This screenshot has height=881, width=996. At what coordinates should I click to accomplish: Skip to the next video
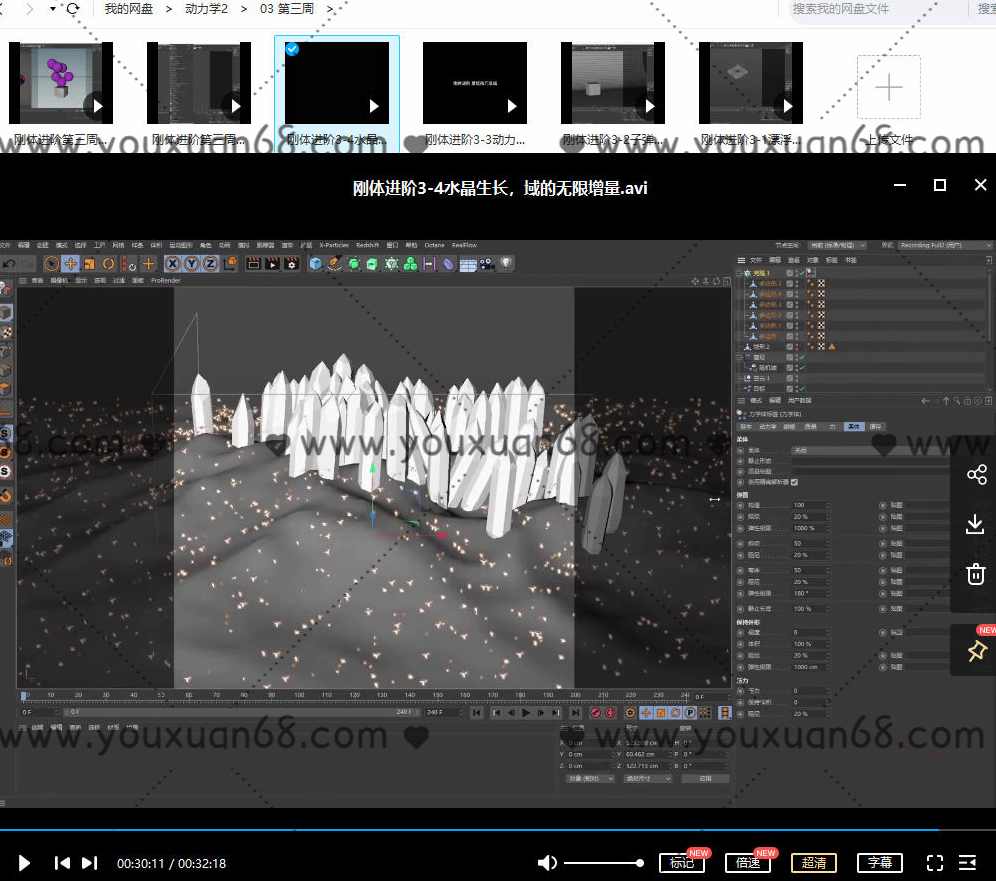(89, 862)
